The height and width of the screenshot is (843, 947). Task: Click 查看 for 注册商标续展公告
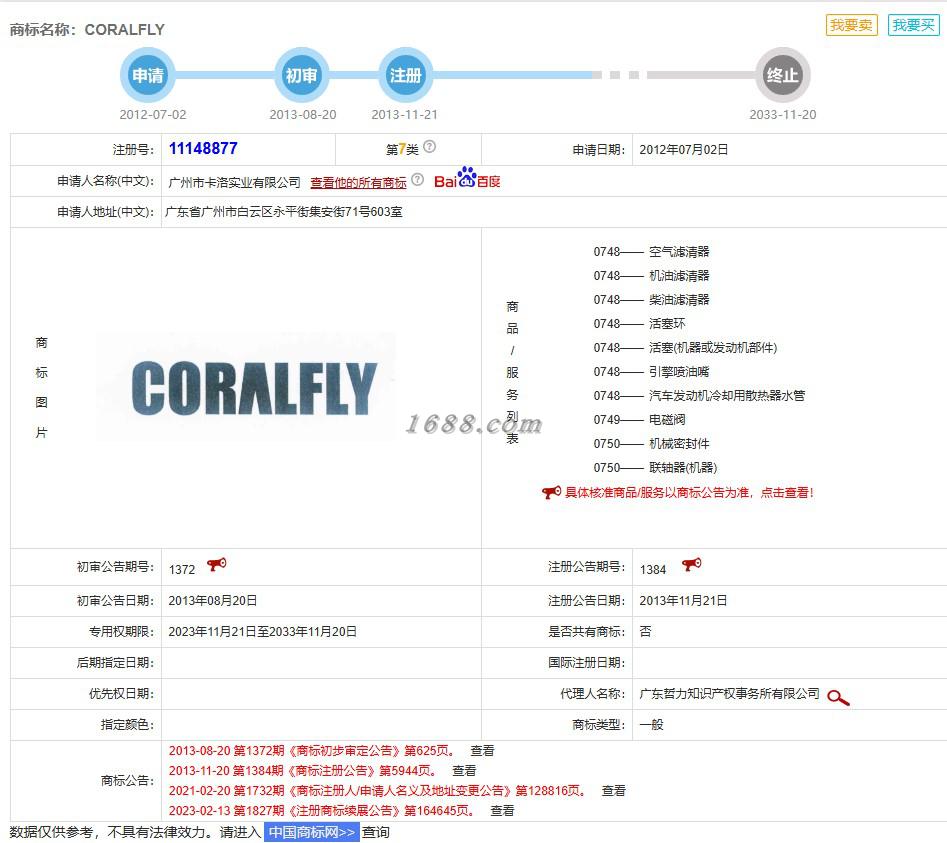click(x=502, y=810)
